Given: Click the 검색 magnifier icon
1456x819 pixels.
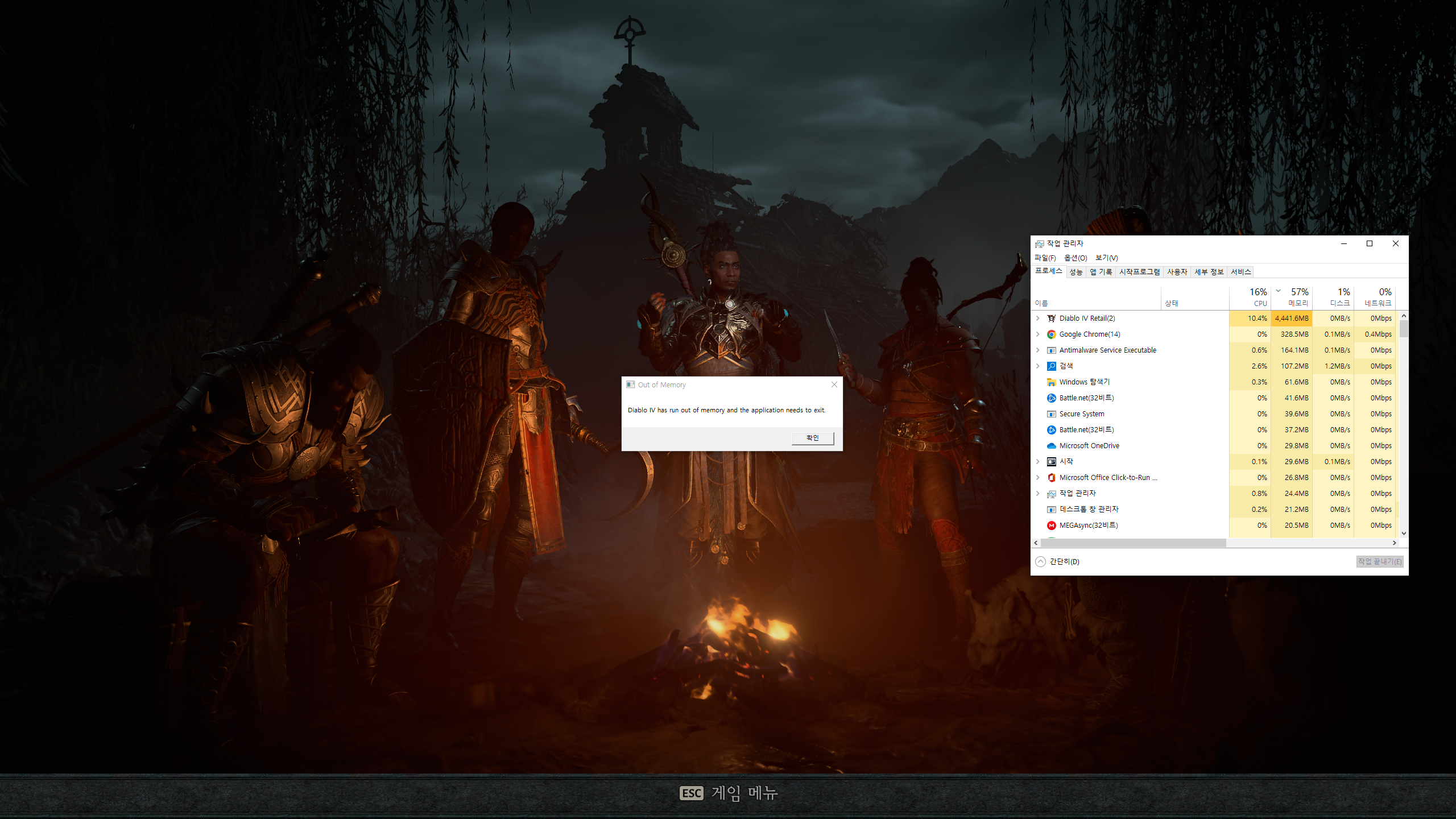Looking at the screenshot, I should (x=1051, y=366).
